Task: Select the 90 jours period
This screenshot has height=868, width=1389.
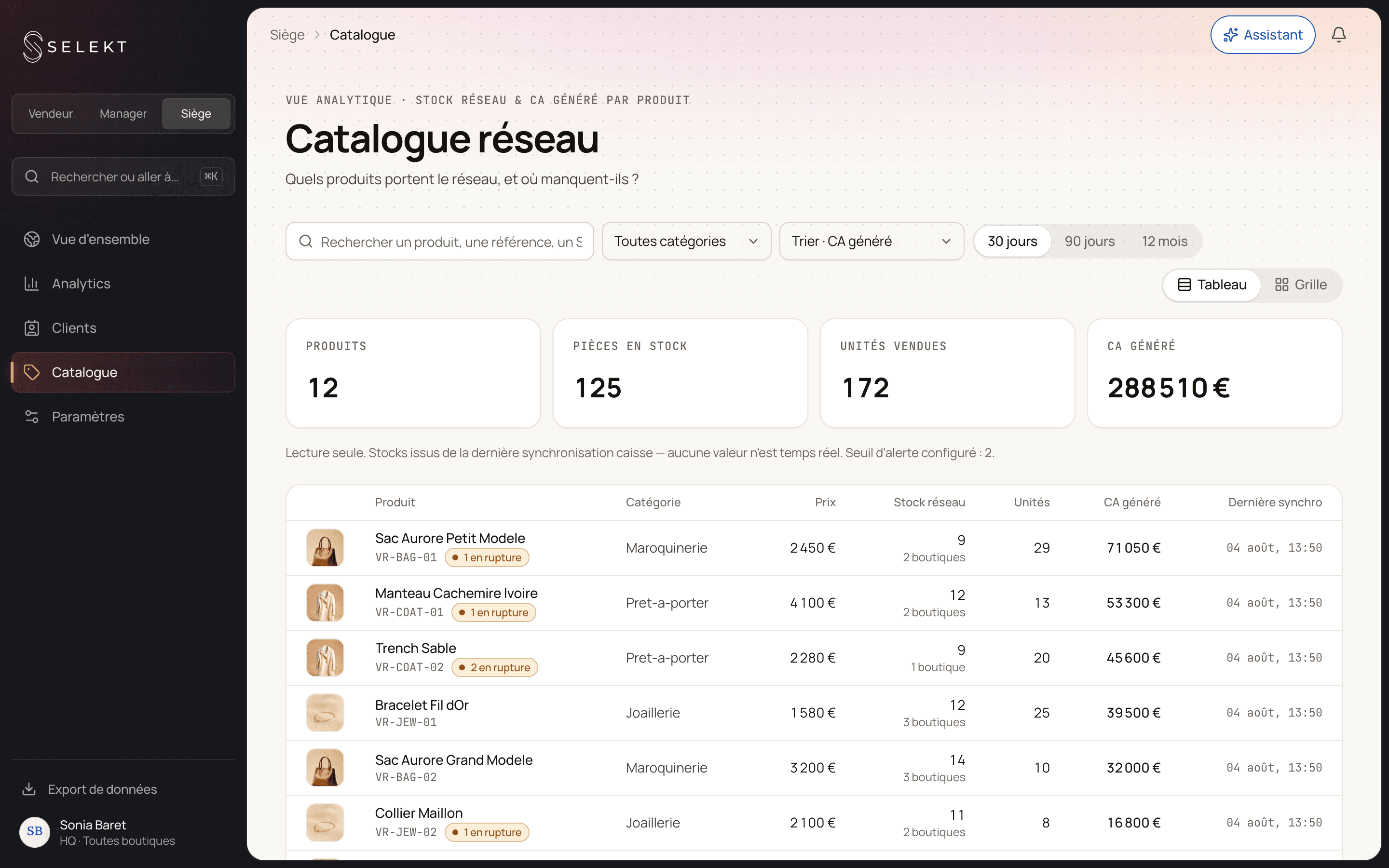Action: (1089, 241)
